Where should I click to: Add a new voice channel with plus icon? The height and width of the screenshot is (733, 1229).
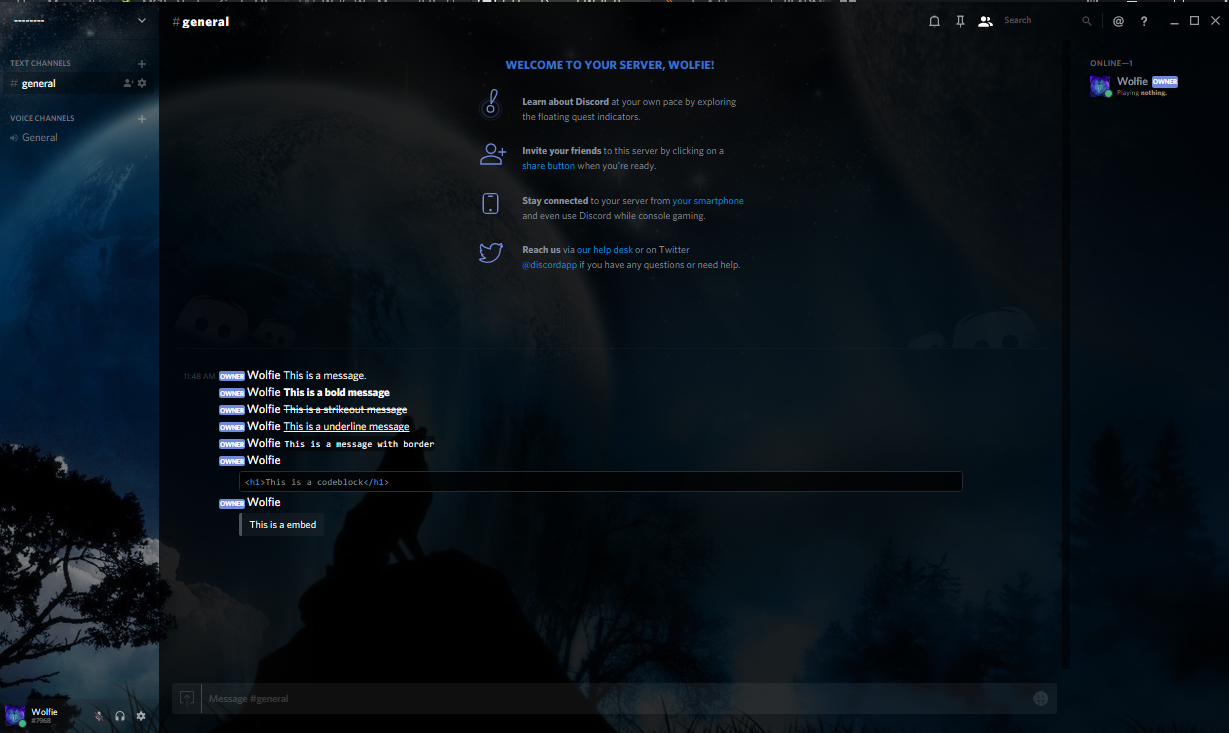[x=142, y=119]
